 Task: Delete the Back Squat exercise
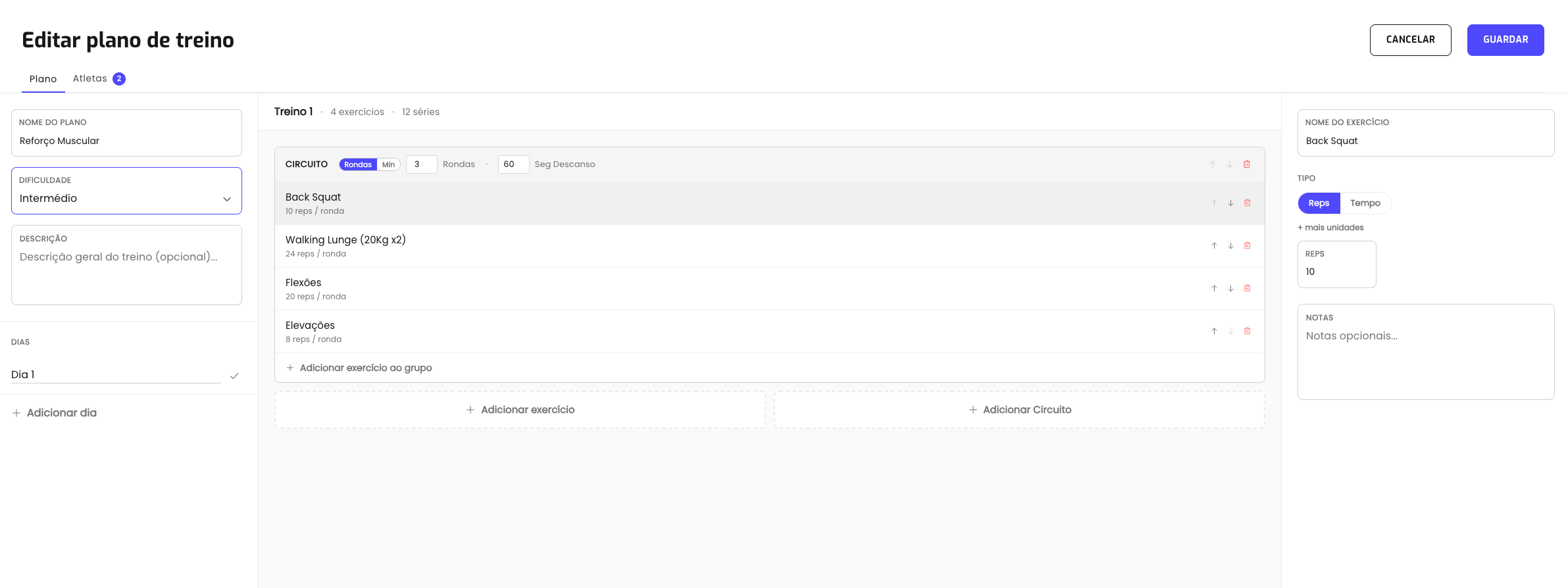pyautogui.click(x=1247, y=203)
